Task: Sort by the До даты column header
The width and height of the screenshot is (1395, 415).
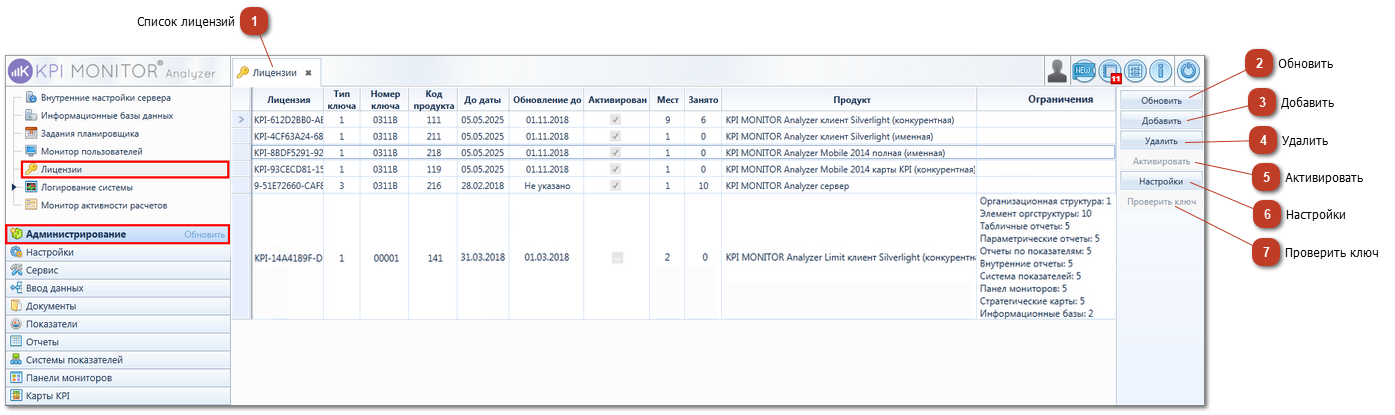Action: 482,100
